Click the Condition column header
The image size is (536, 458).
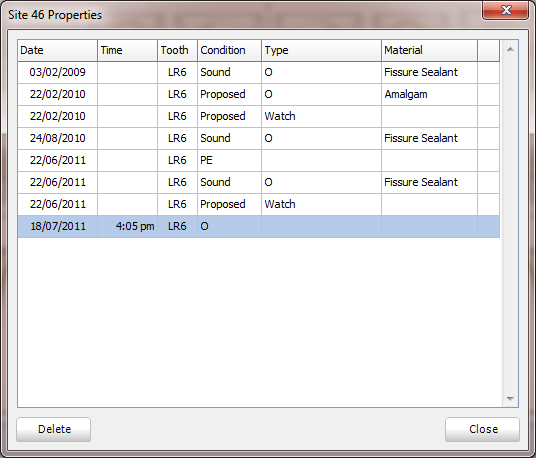pos(229,50)
